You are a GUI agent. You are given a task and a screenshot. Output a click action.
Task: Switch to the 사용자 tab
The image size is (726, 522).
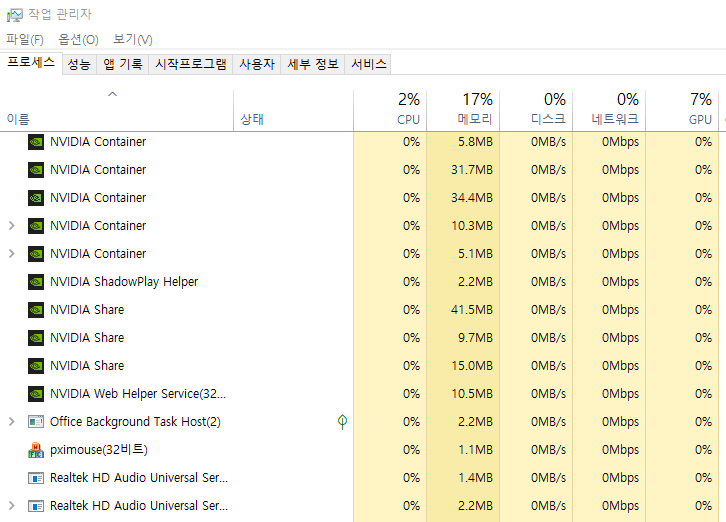257,64
